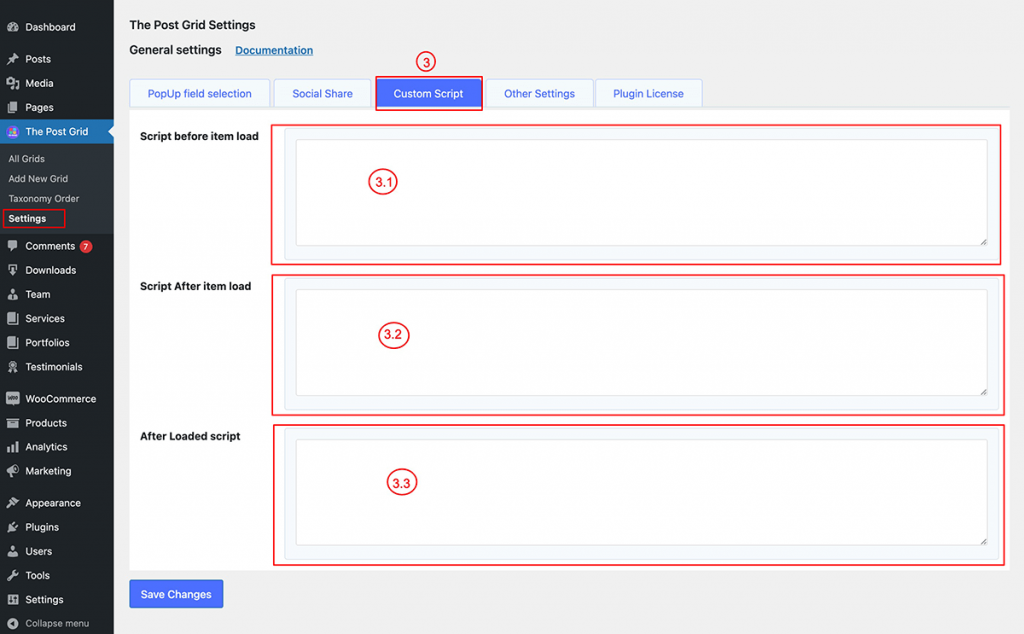Open the Appearance menu label
The width and height of the screenshot is (1024, 634).
coord(53,503)
